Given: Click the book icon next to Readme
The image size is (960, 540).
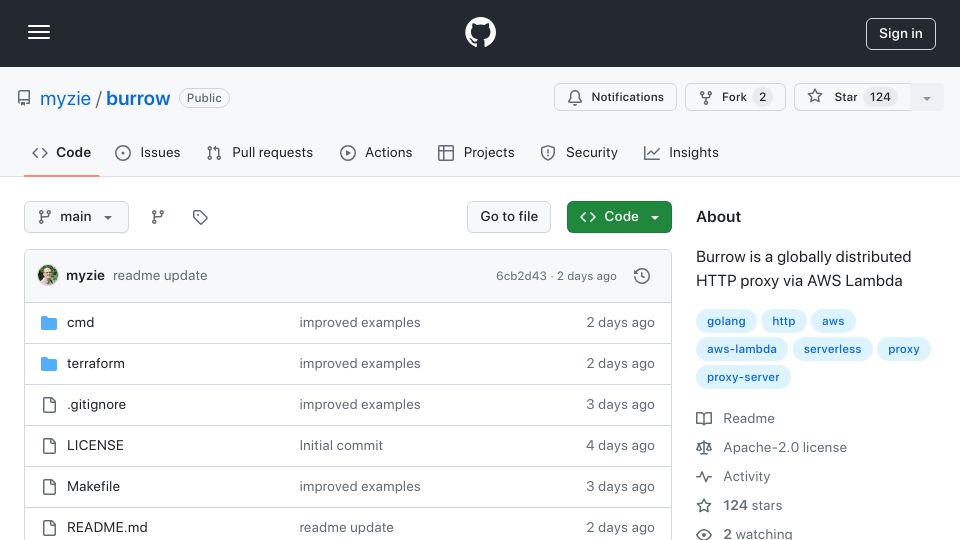Looking at the screenshot, I should 704,419.
